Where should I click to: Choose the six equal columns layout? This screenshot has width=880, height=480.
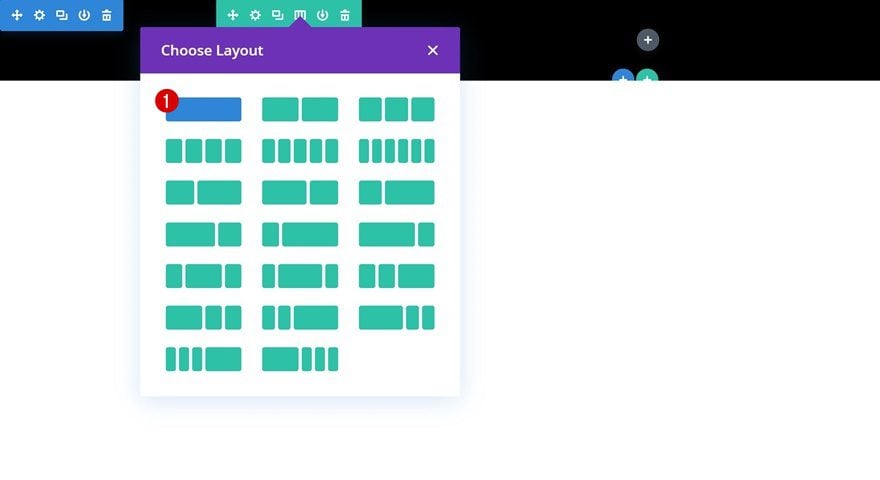[x=396, y=151]
